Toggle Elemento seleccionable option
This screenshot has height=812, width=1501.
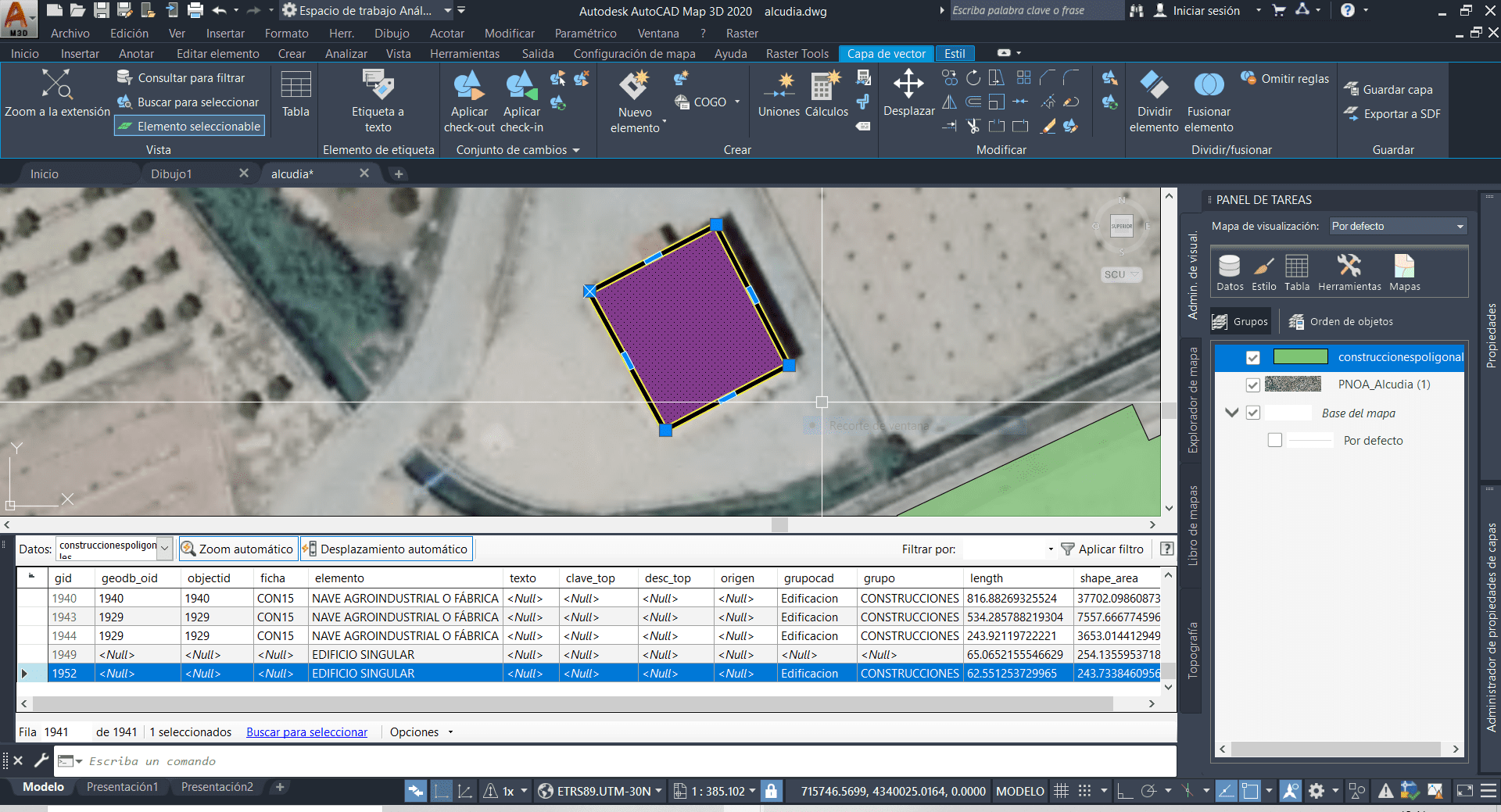pos(189,125)
